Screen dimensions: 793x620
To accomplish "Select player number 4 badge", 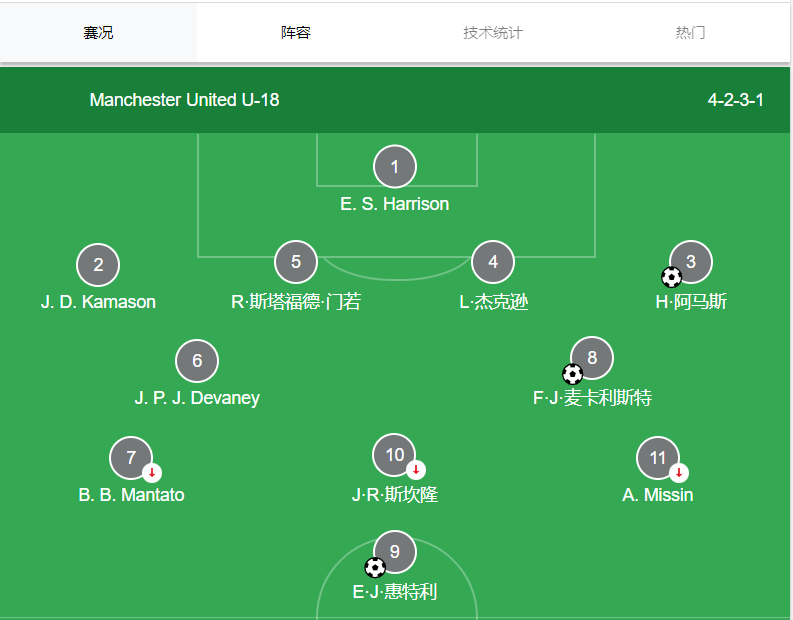I will pyautogui.click(x=493, y=262).
